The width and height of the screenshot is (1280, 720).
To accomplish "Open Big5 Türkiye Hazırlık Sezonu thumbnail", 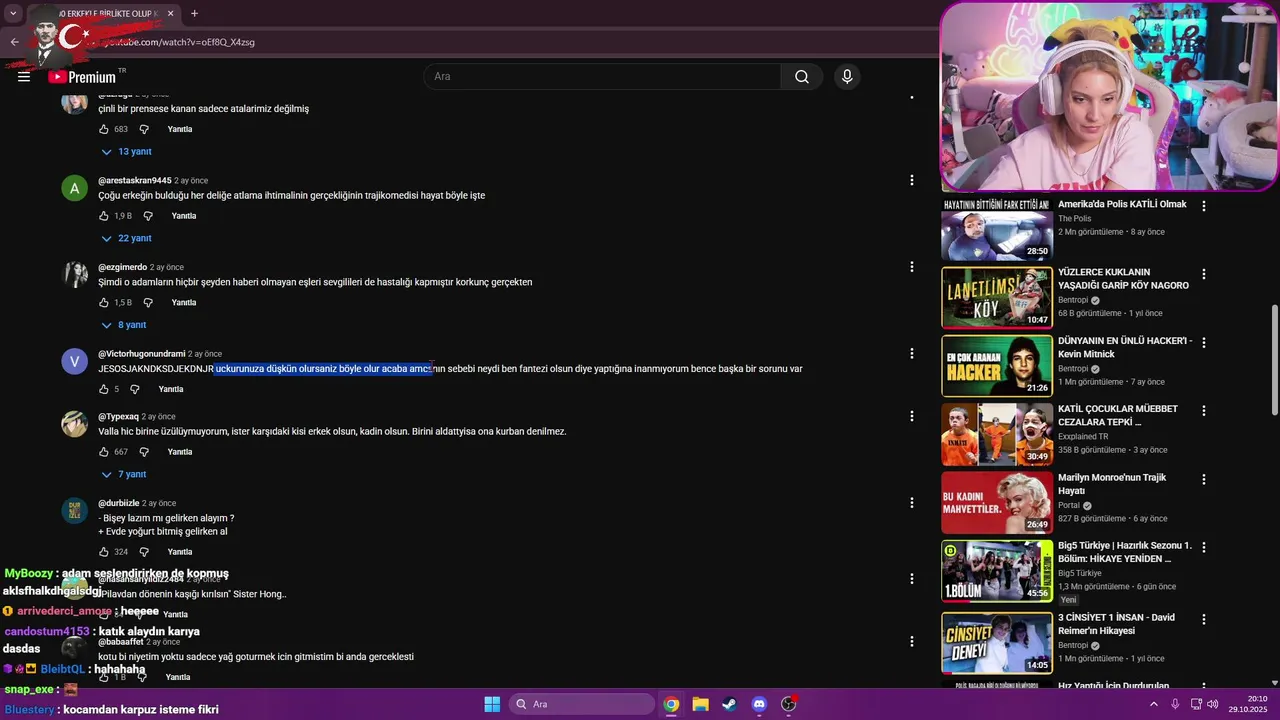I will click(996, 570).
